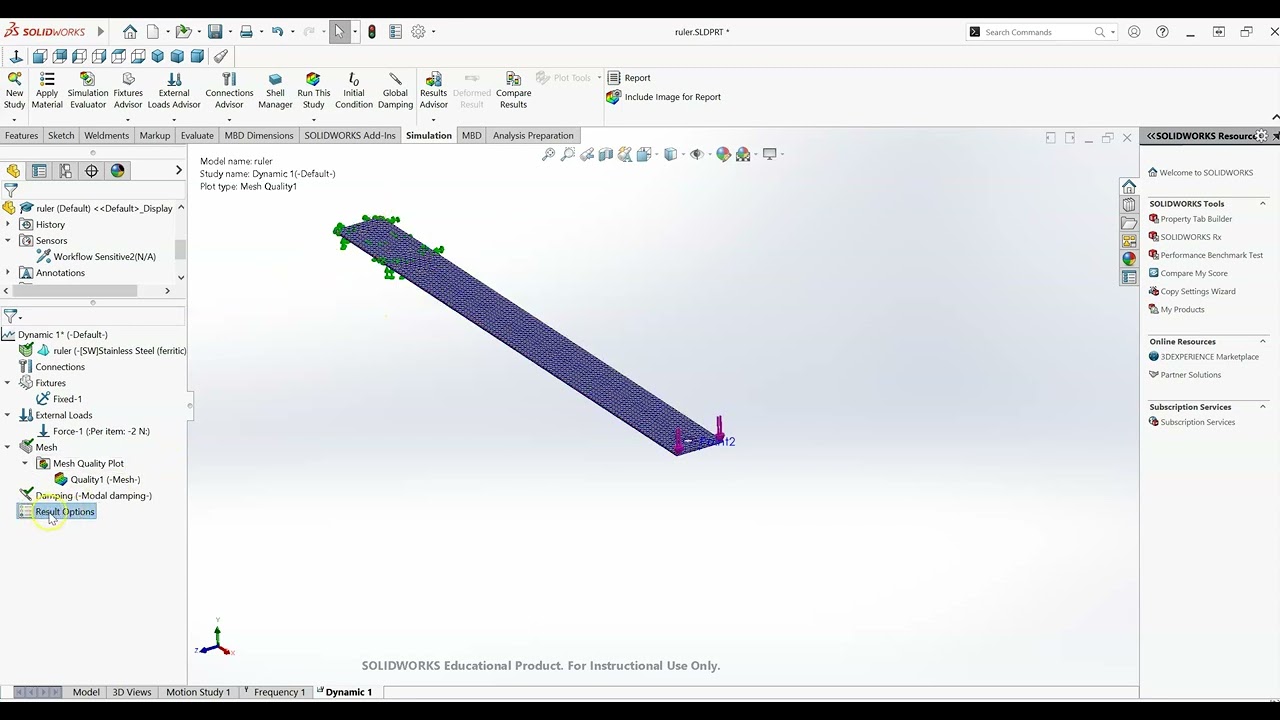
Task: Open Global Damping settings
Action: (x=395, y=91)
